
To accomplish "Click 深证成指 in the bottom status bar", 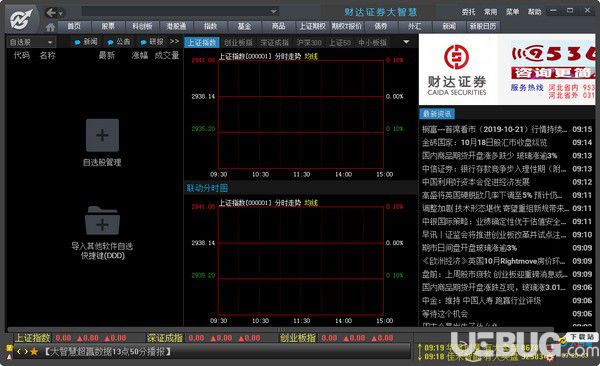I will coord(165,338).
